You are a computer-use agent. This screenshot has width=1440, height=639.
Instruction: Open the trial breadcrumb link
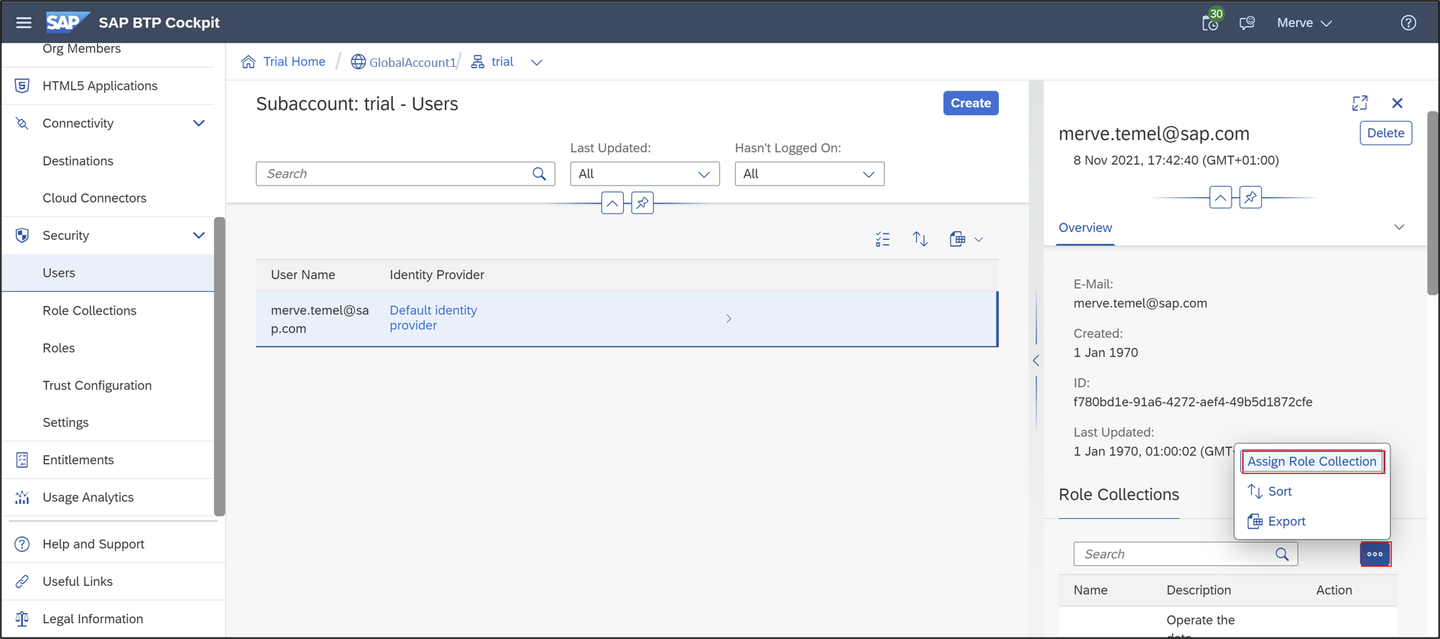coord(502,62)
